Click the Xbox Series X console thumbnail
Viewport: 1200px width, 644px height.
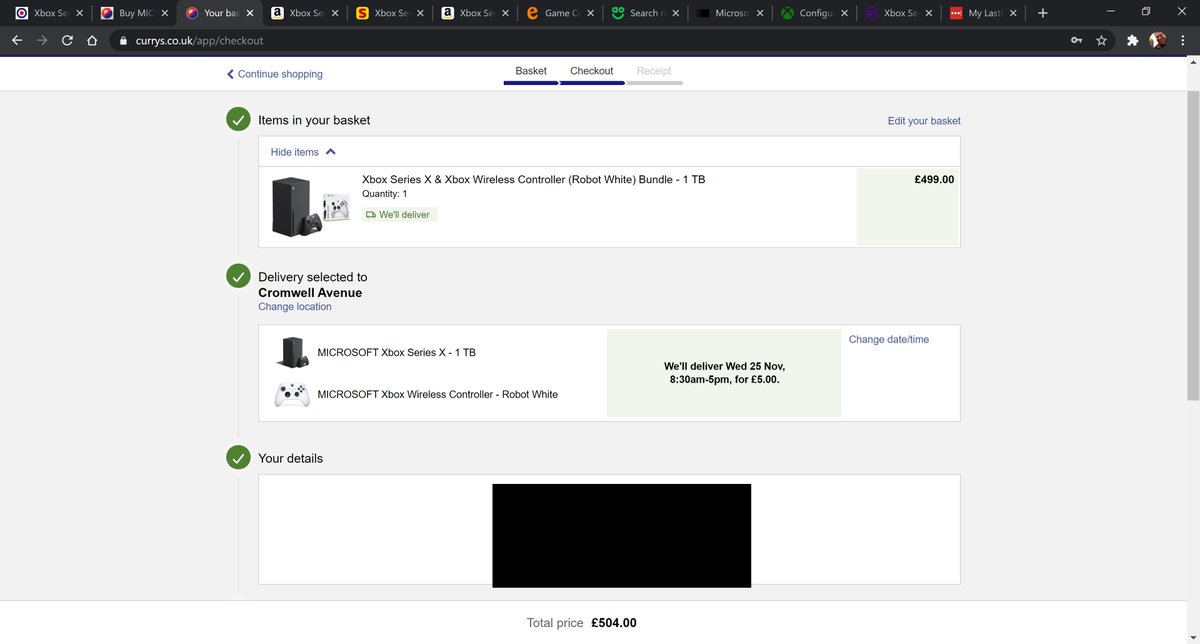[293, 352]
